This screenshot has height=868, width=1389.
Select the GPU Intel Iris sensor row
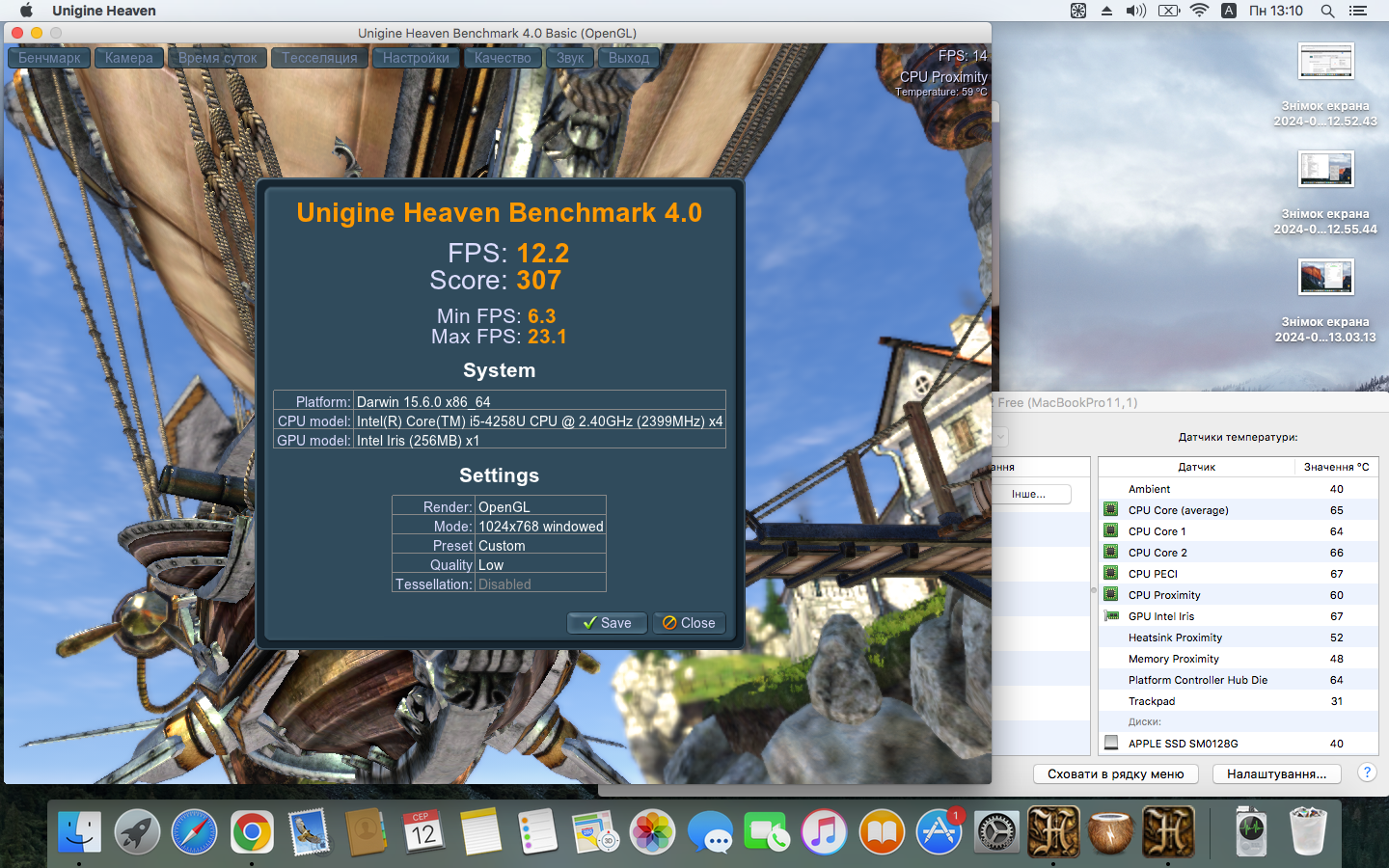(1238, 616)
